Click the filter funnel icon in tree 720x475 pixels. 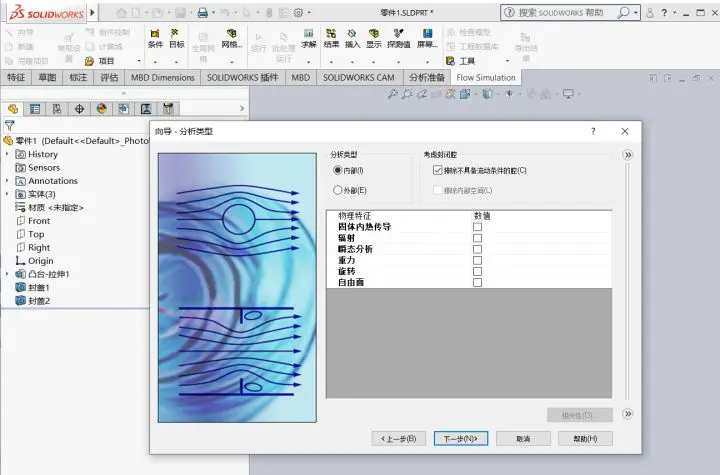point(10,125)
